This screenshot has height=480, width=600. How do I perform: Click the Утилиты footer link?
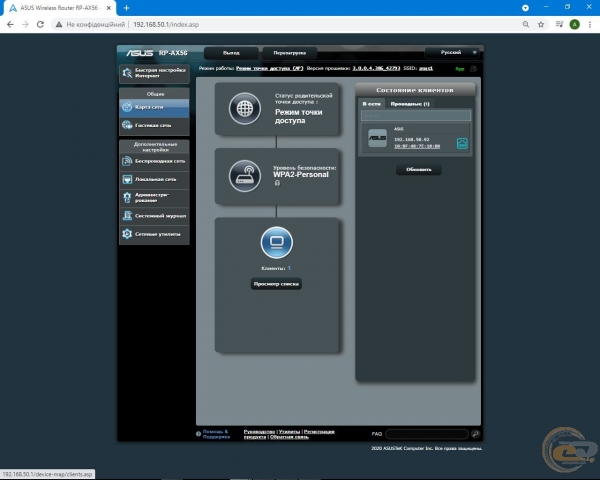click(x=289, y=432)
